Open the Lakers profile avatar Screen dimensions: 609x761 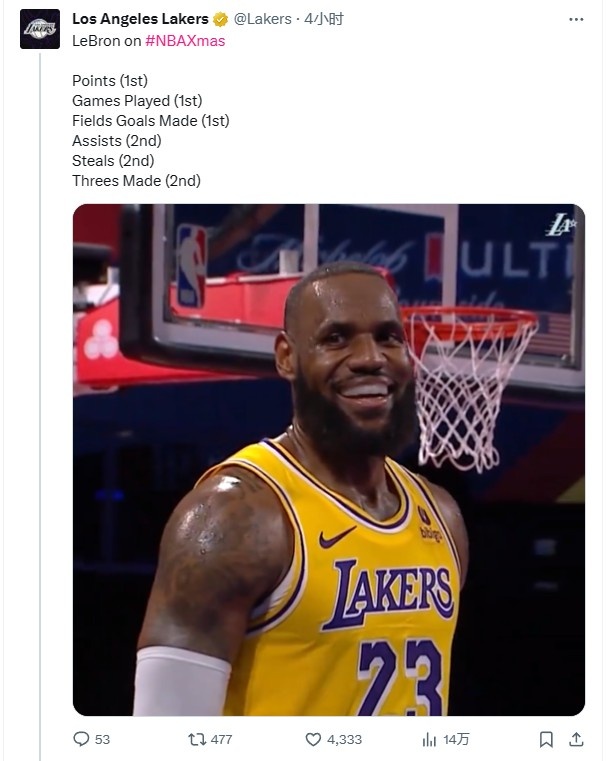click(40, 29)
